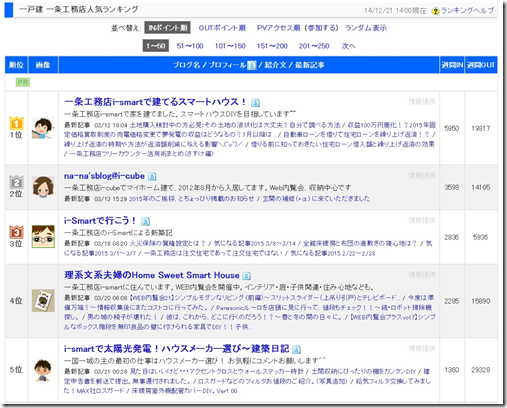Open blog na-na'sblog@i-cube

[104, 176]
